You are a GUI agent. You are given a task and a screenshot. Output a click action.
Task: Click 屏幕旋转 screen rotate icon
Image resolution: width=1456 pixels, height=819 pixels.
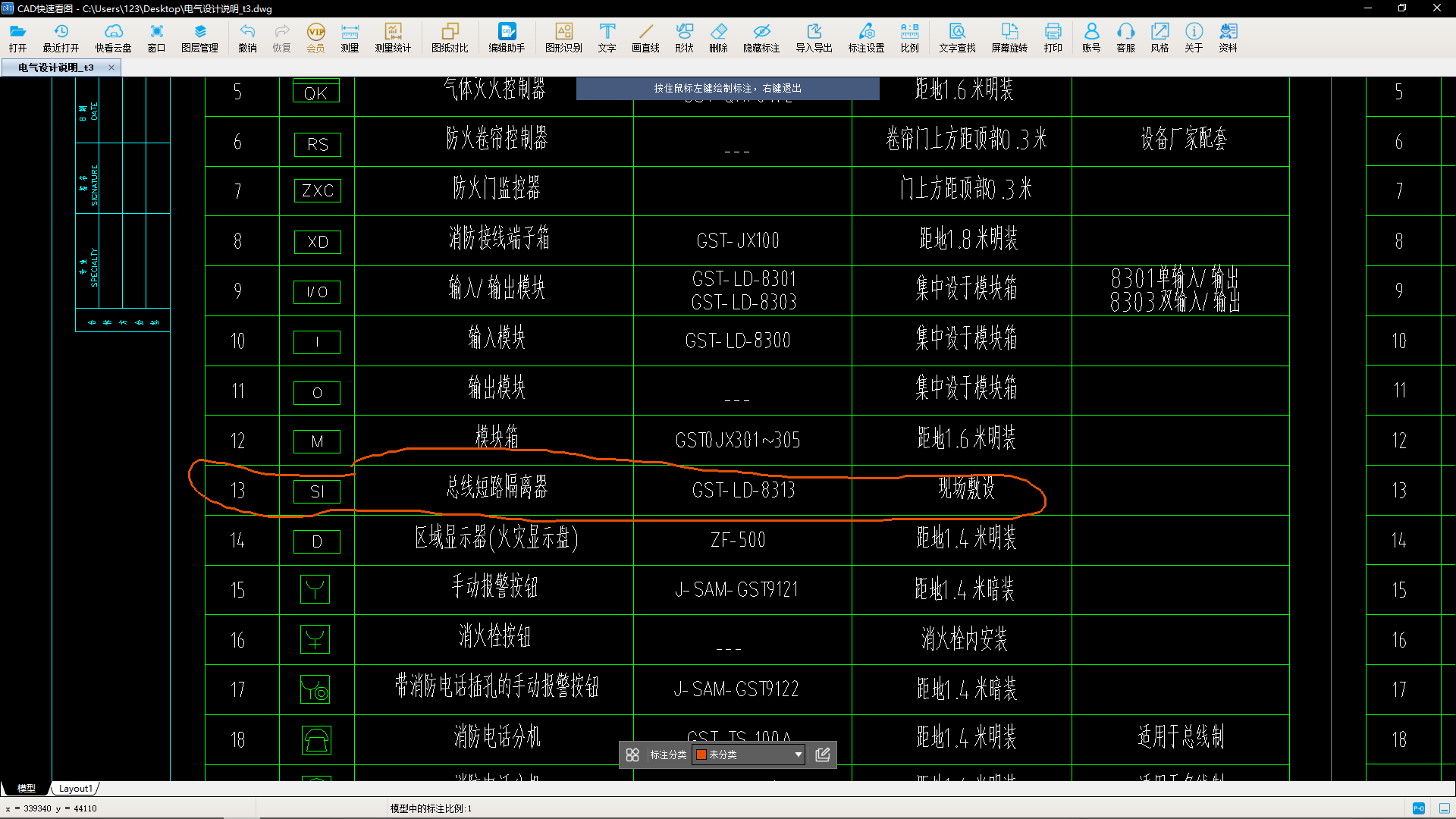tap(1009, 37)
